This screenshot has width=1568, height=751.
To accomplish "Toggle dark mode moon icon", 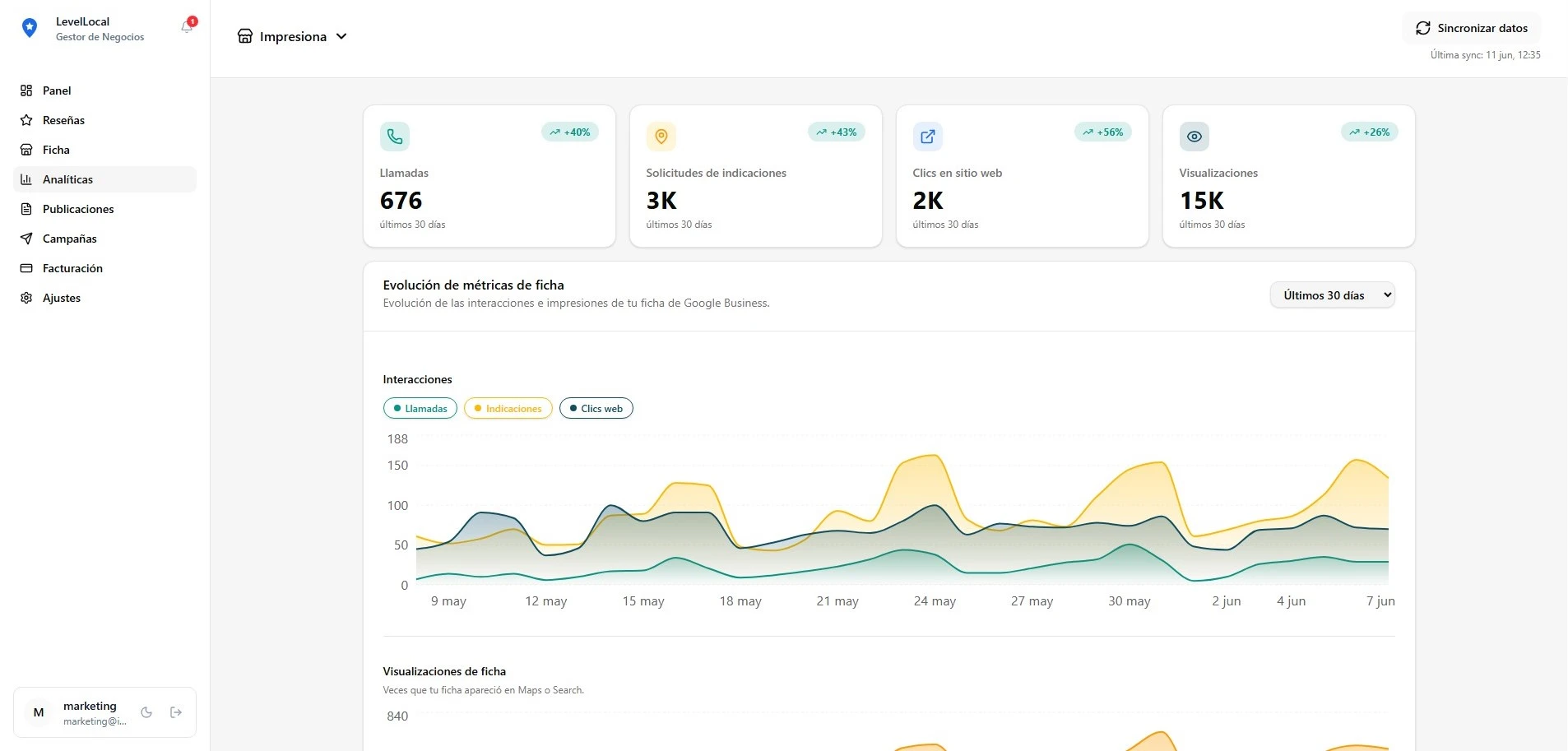I will (x=146, y=712).
